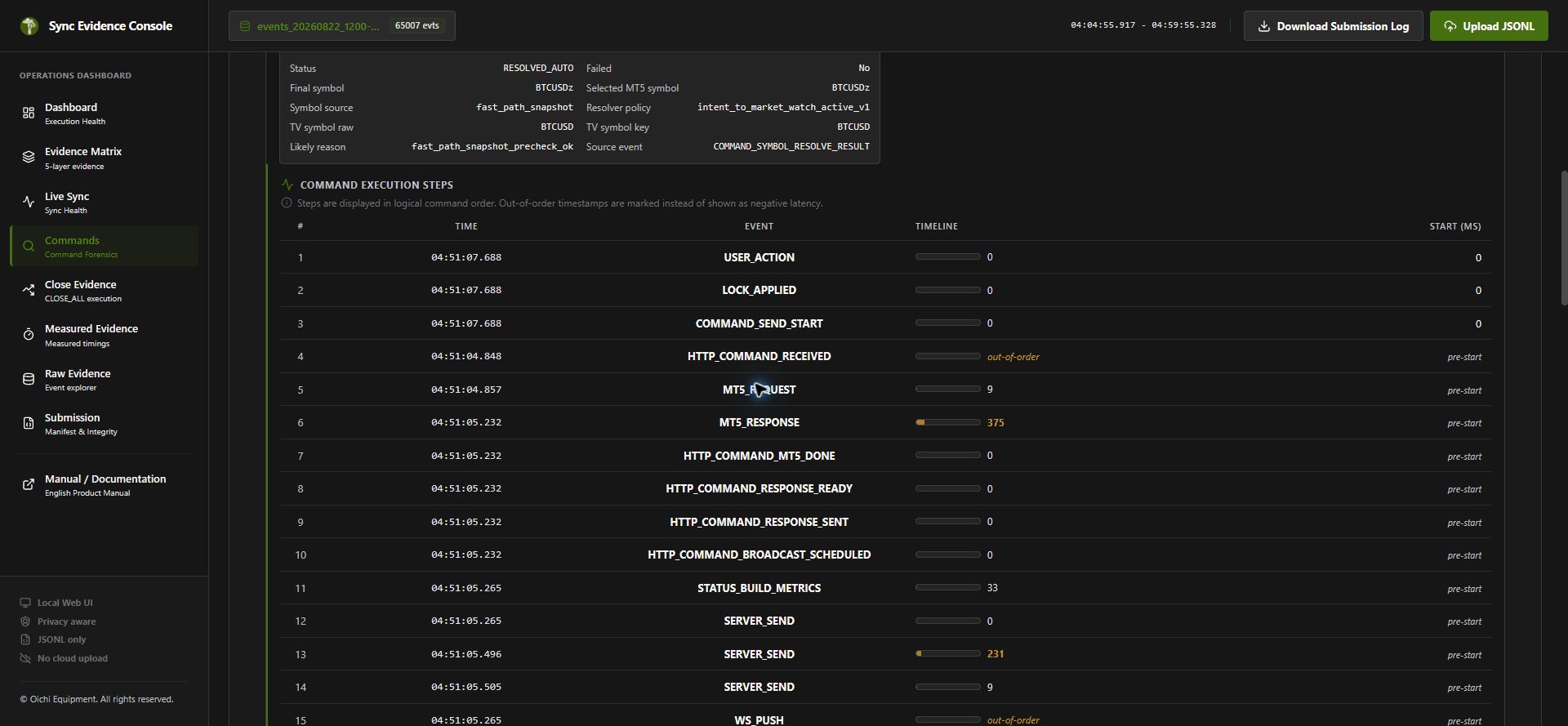Select the HTTP_COMMAND_RESPONSE_READY event
This screenshot has height=726, width=1568.
point(759,488)
